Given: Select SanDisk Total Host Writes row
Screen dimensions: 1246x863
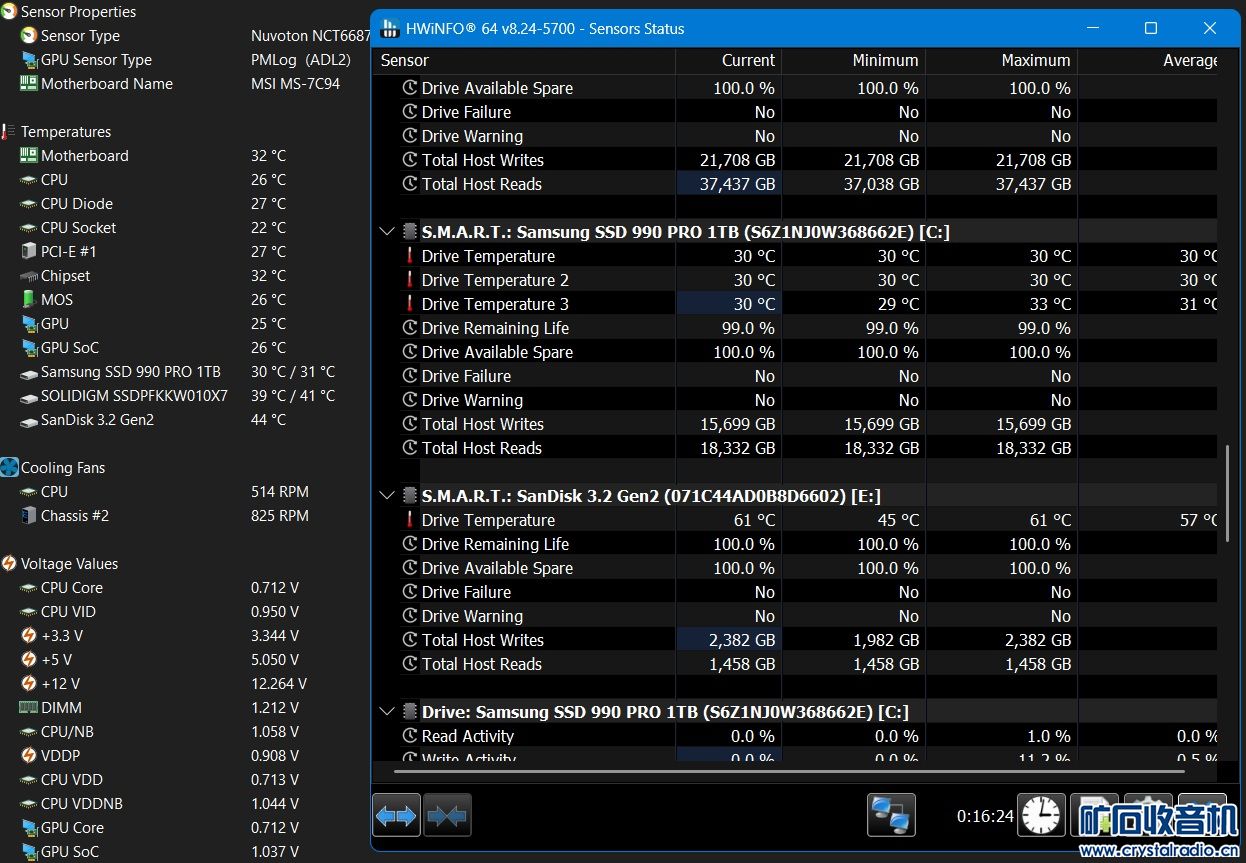Looking at the screenshot, I should [x=483, y=640].
